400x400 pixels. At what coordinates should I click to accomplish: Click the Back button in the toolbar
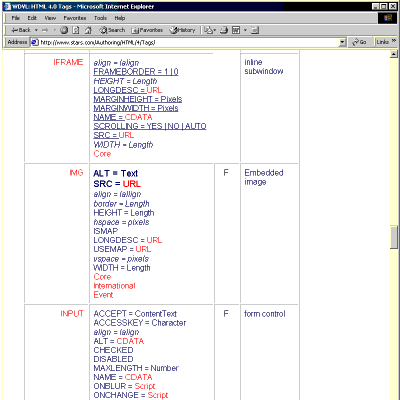[21, 30]
